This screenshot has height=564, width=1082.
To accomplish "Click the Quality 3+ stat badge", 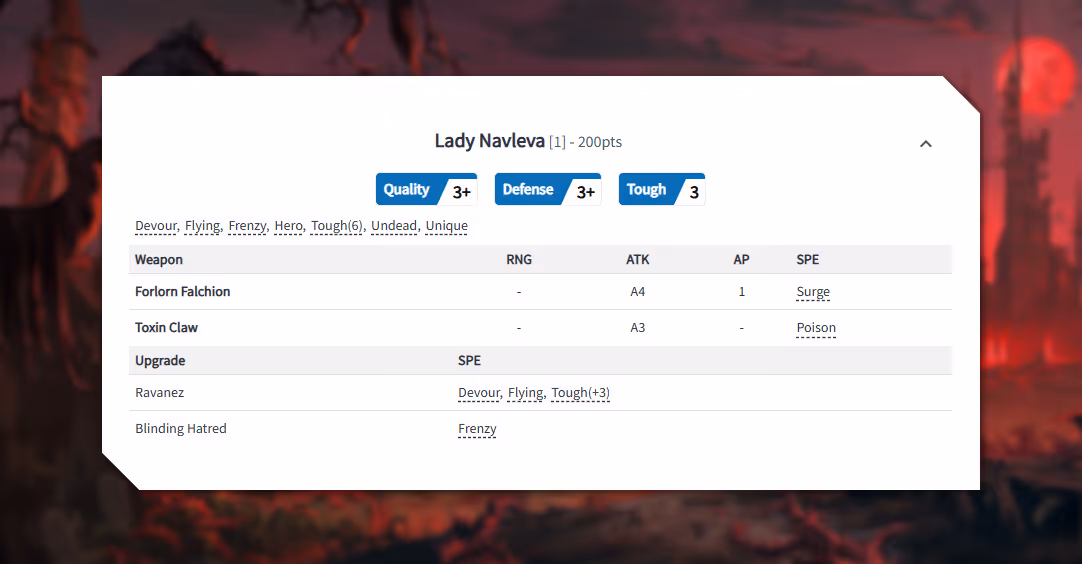I will click(426, 189).
